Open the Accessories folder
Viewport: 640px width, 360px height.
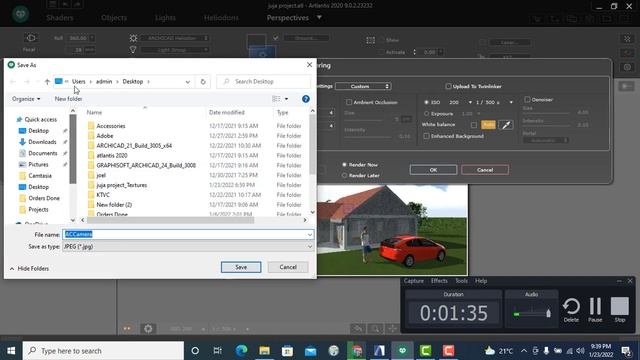pos(111,126)
